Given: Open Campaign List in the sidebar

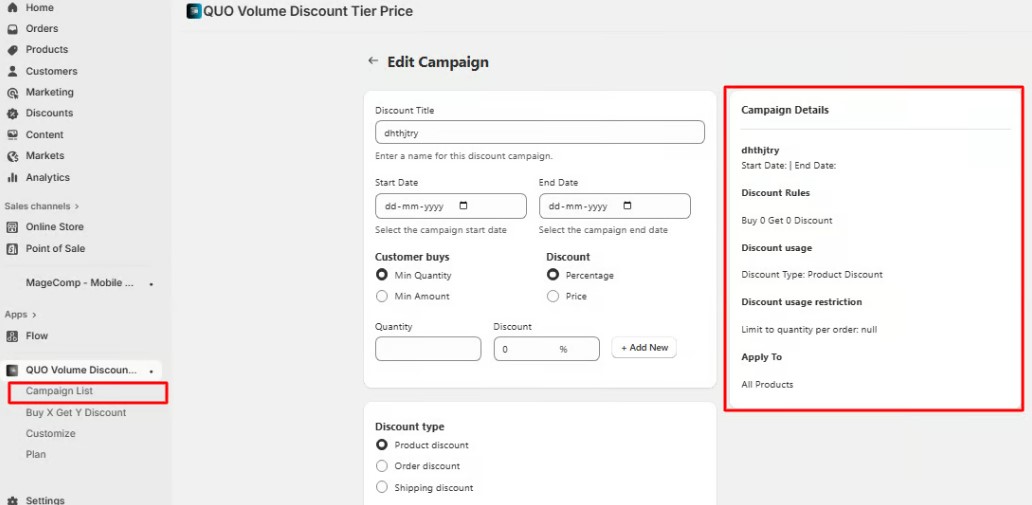Looking at the screenshot, I should [59, 391].
